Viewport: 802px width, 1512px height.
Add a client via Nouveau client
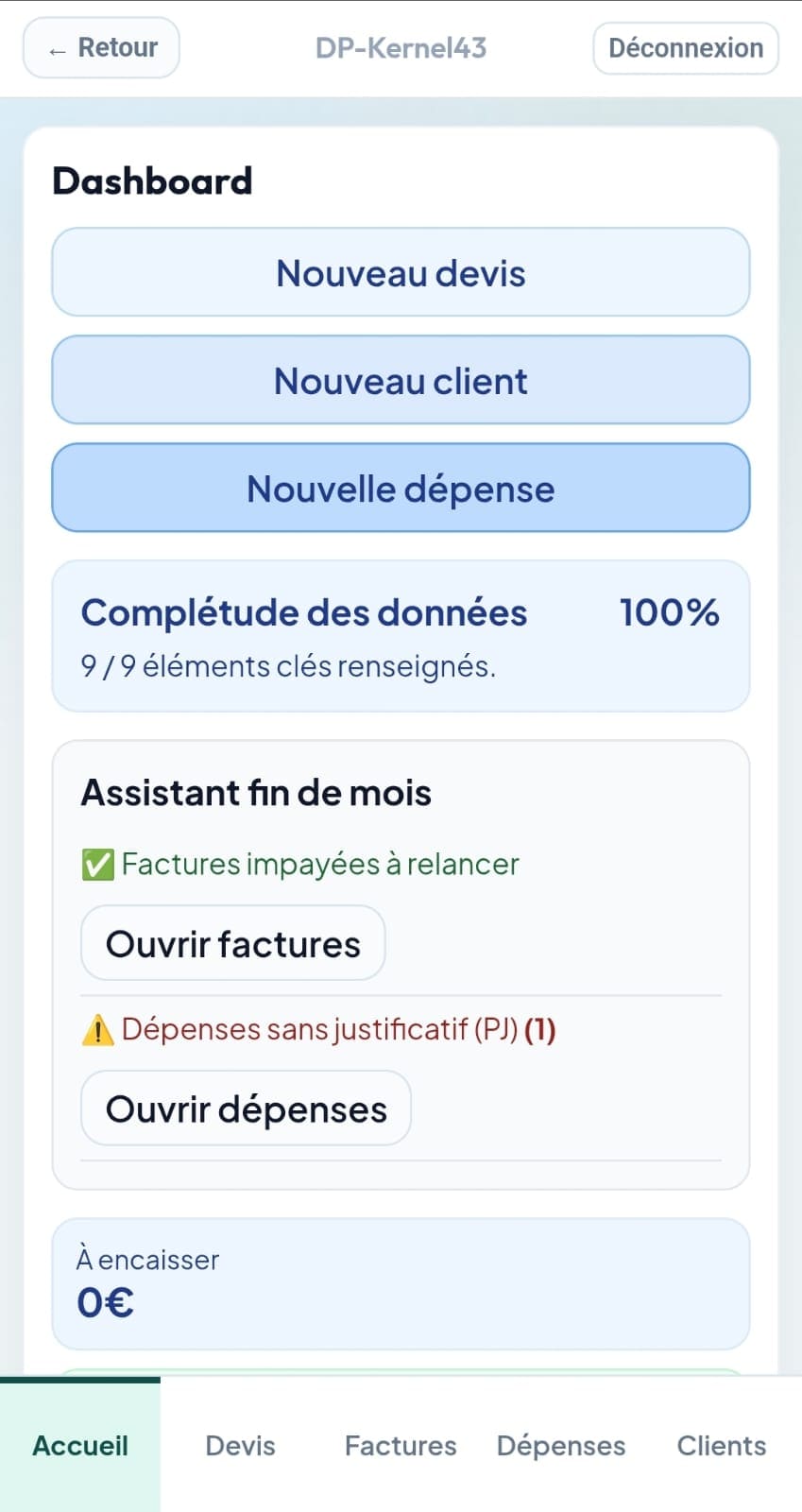pyautogui.click(x=401, y=381)
